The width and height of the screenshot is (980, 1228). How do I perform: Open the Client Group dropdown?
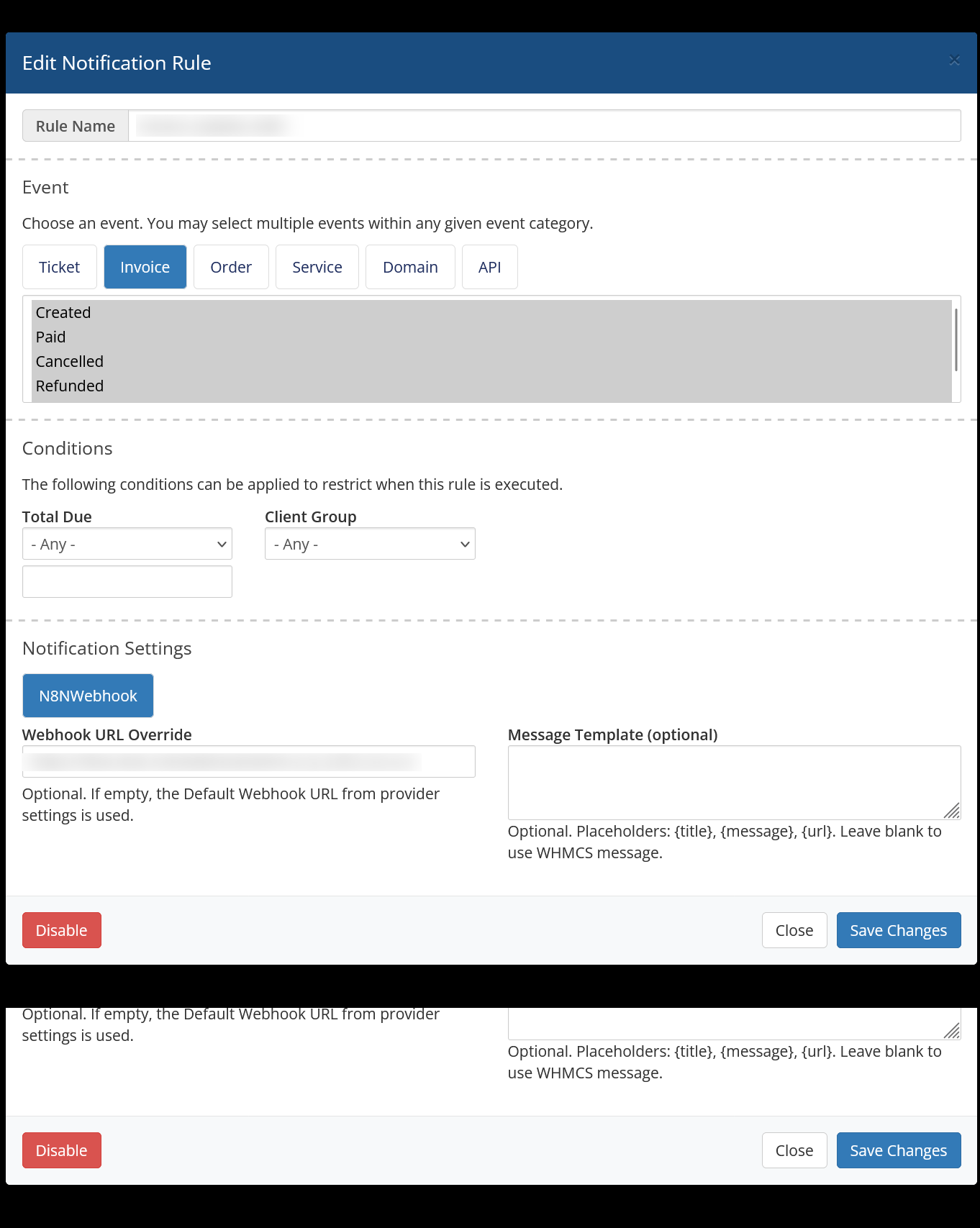coord(370,544)
